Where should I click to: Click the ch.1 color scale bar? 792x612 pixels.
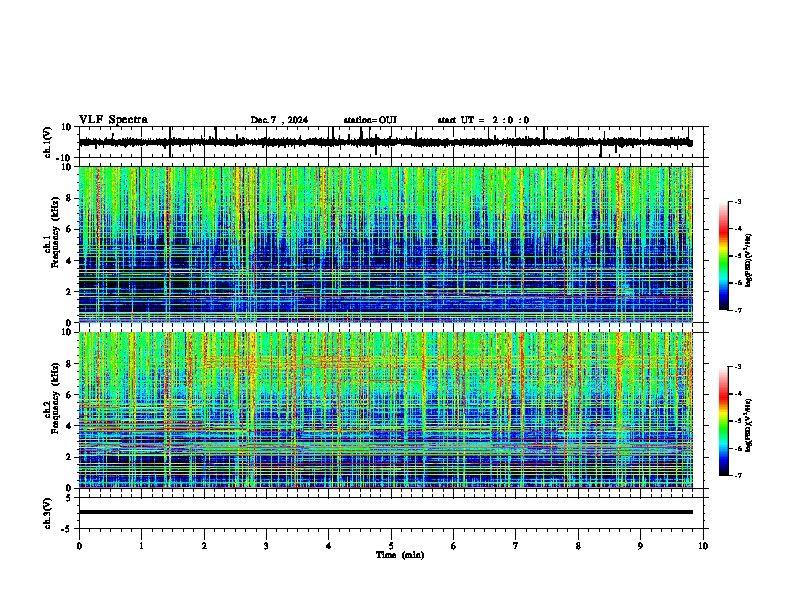pyautogui.click(x=724, y=256)
